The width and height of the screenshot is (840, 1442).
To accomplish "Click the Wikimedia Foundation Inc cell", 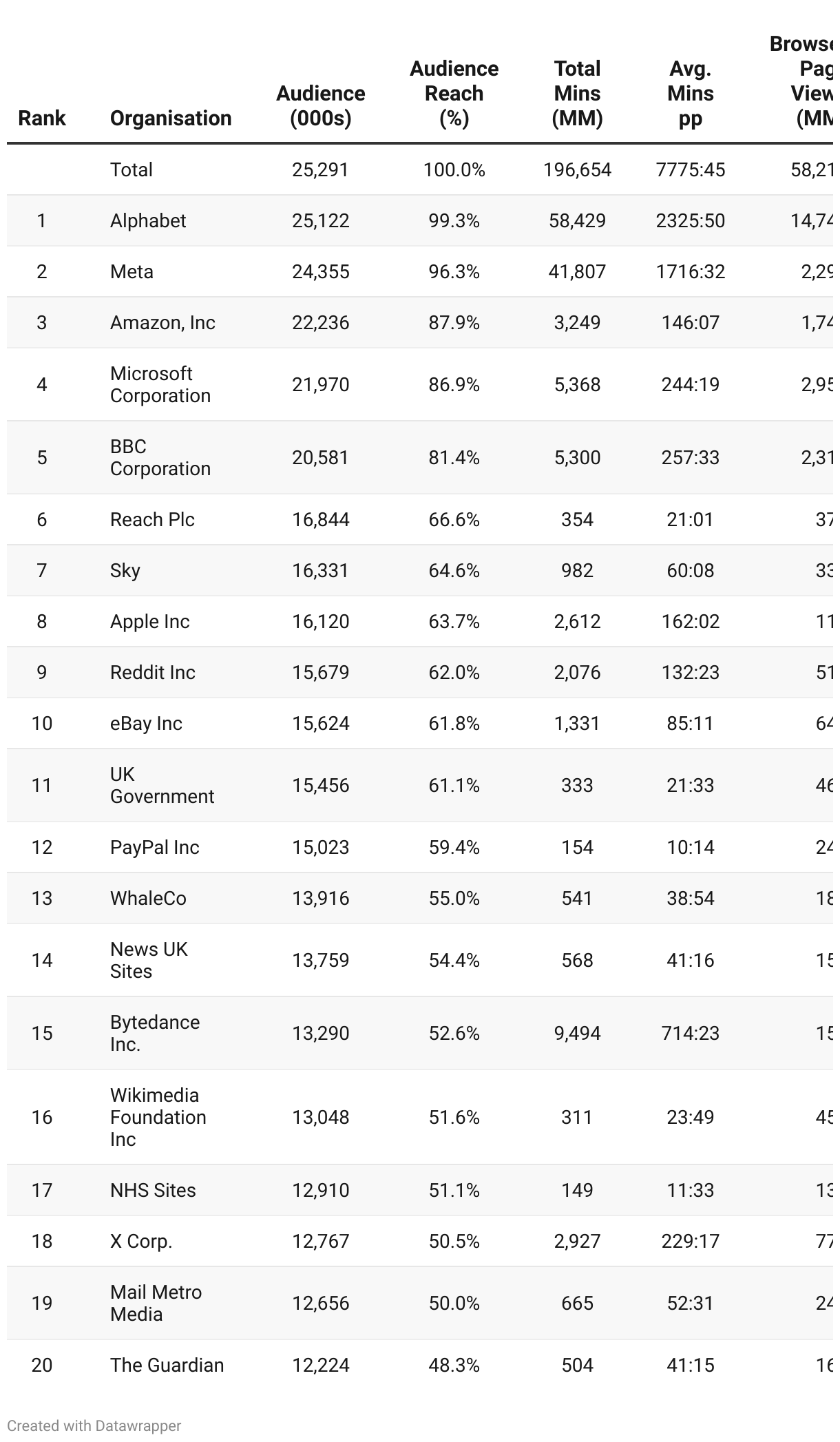I will pos(158,1117).
